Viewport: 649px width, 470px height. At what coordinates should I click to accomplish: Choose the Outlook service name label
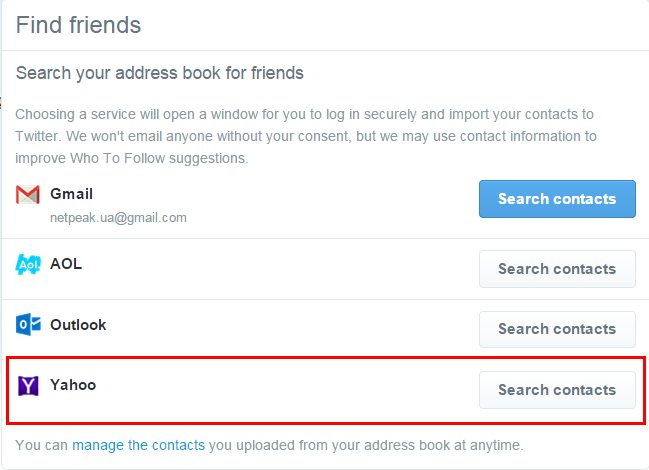coord(78,325)
